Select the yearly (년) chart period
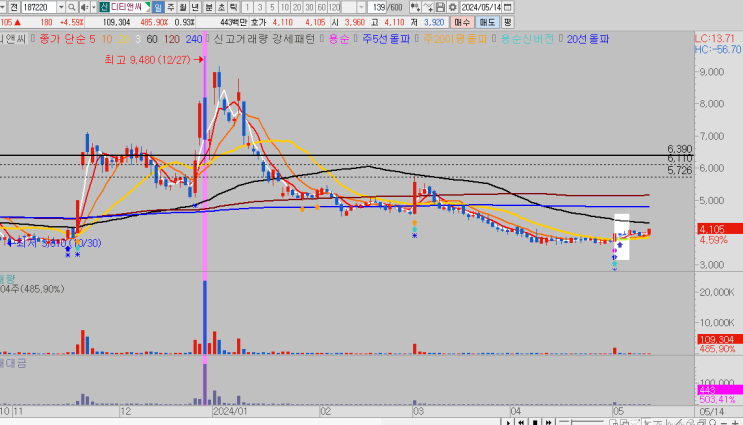Screen dimensions: 743x425 click(195, 7)
